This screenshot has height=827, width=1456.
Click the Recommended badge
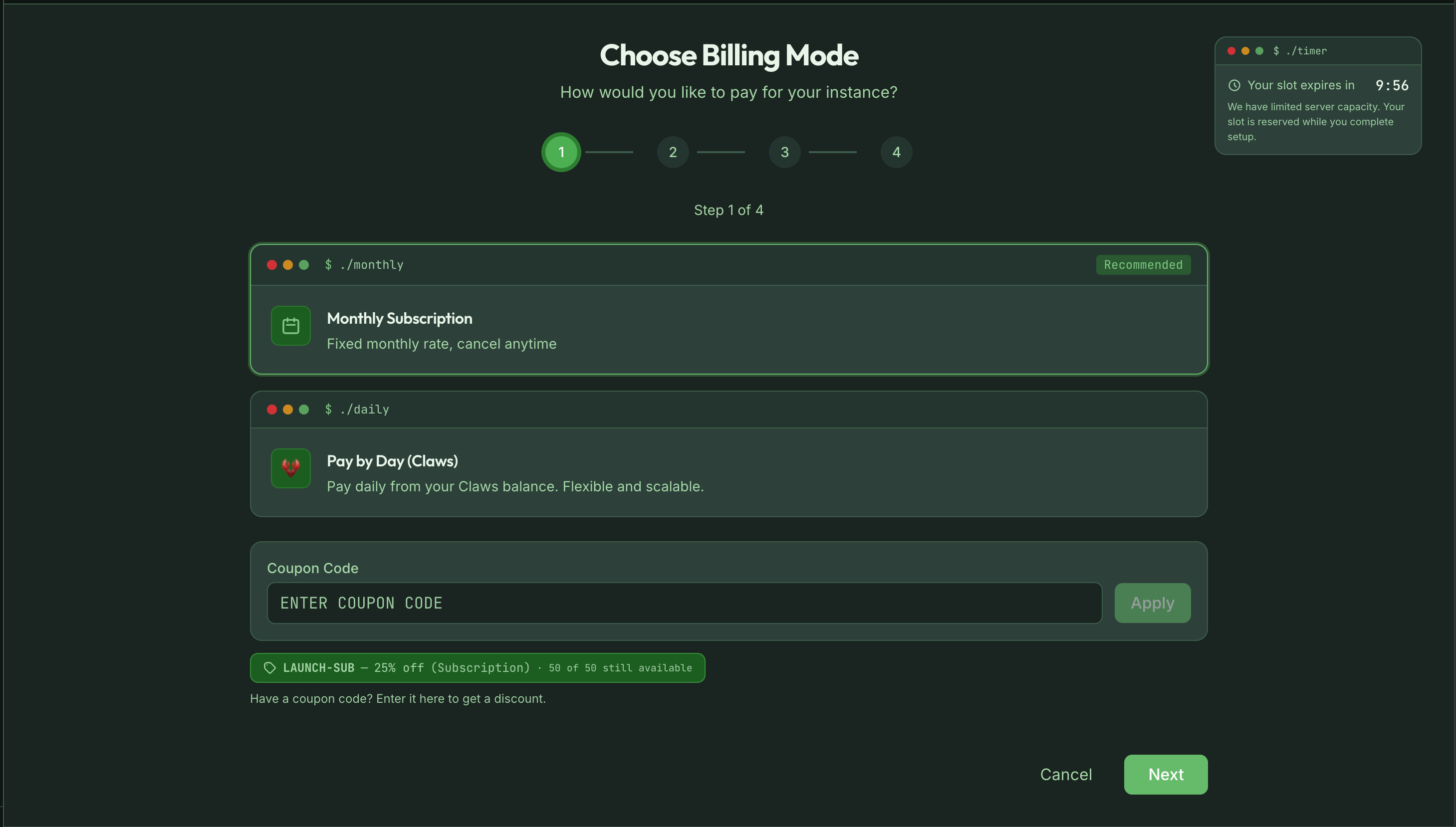tap(1143, 265)
